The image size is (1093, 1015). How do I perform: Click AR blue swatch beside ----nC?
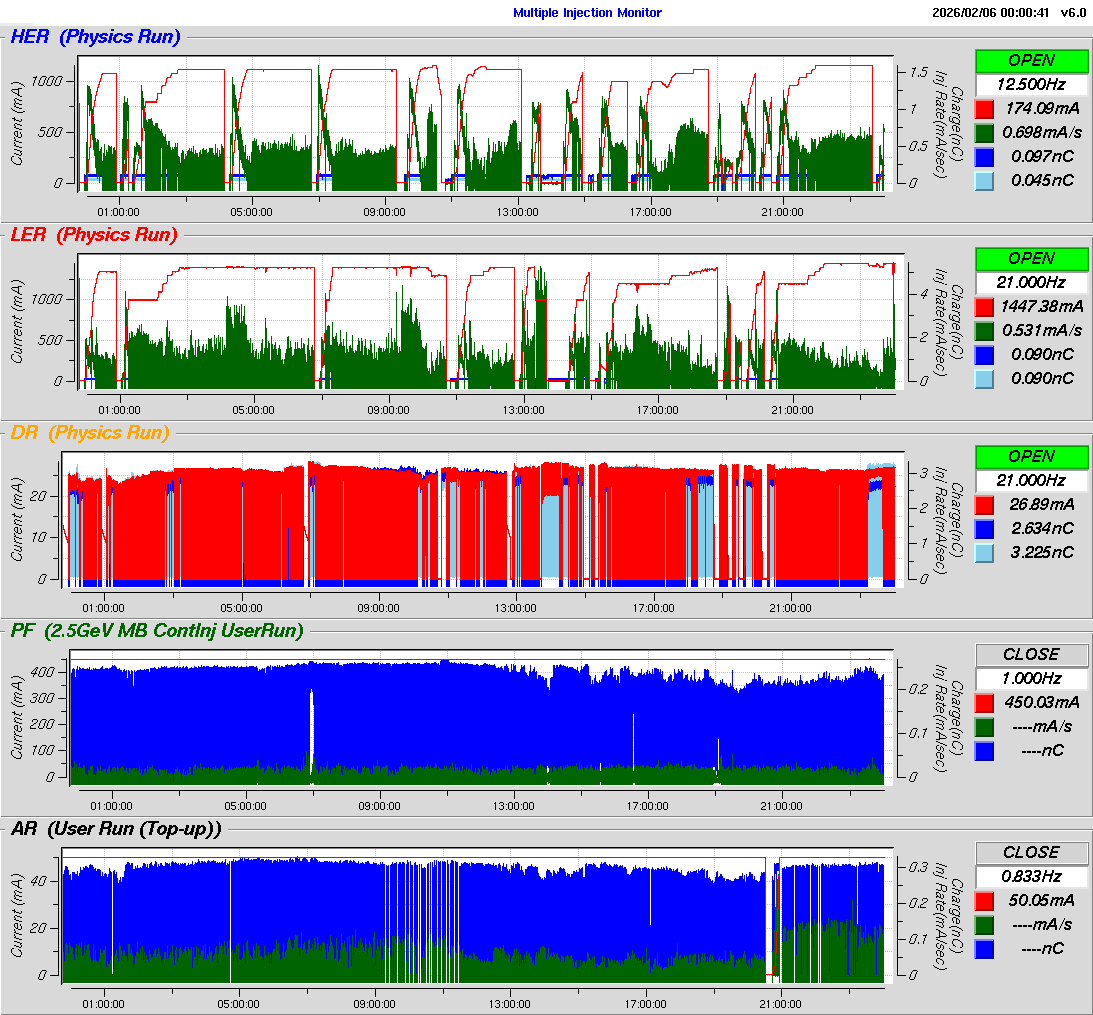pos(984,949)
